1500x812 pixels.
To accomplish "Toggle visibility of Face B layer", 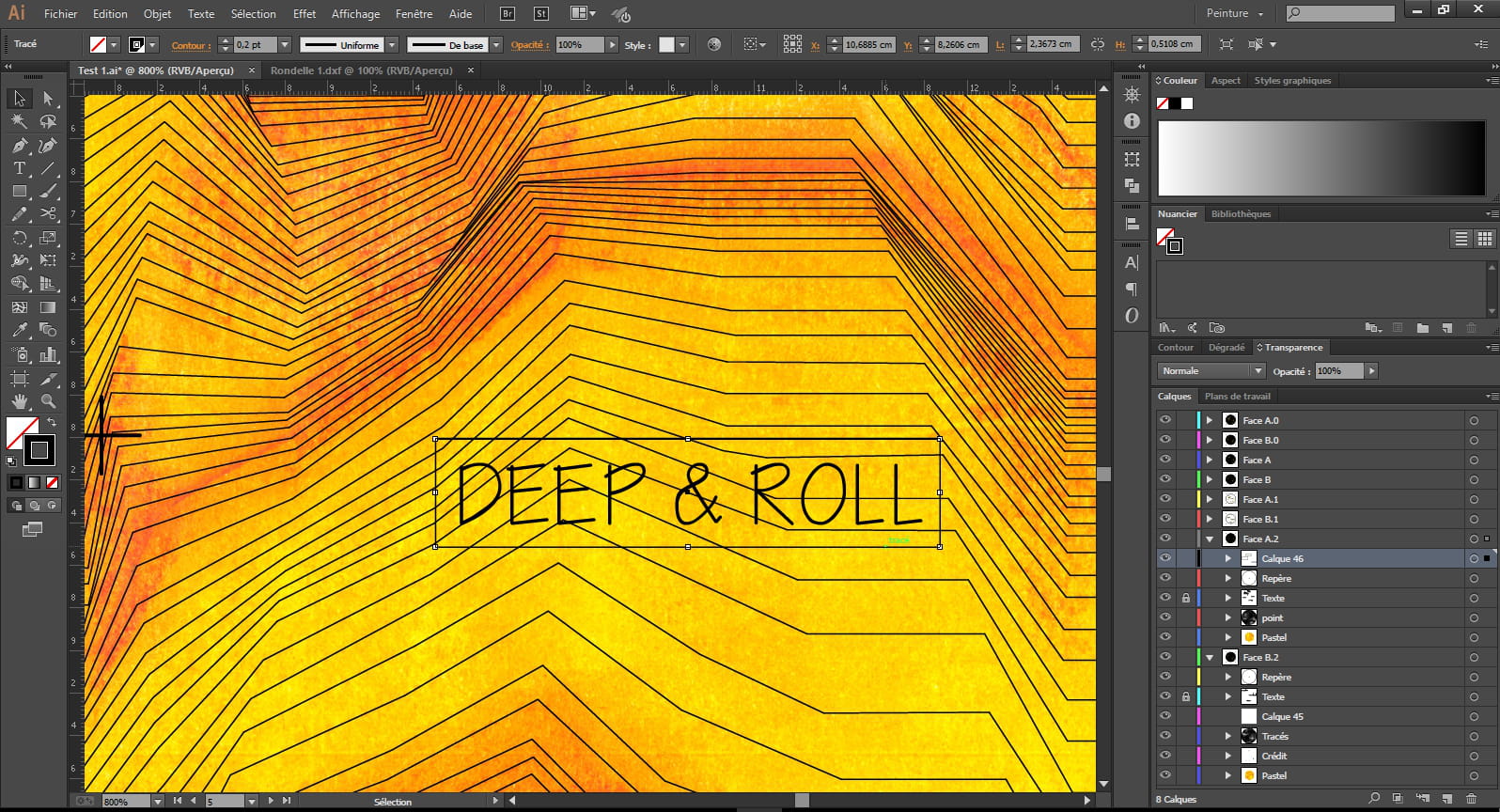I will (x=1165, y=479).
